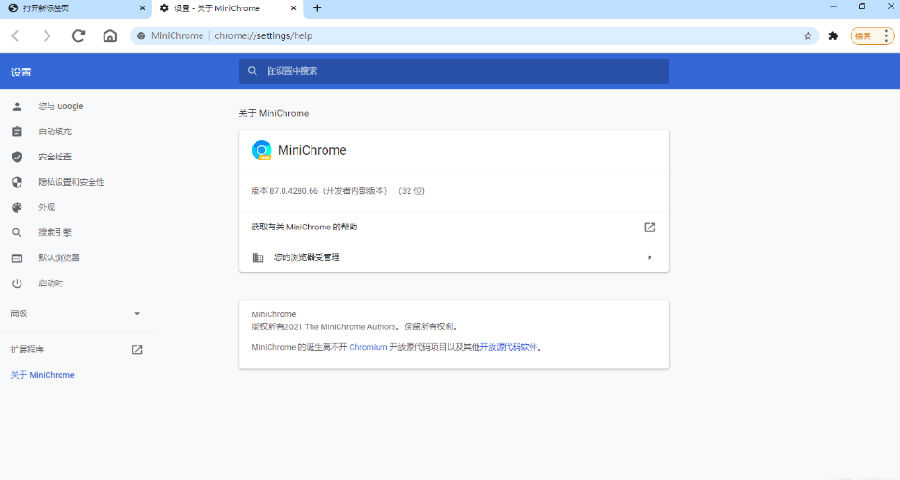Minimize the browser window

pyautogui.click(x=833, y=6)
